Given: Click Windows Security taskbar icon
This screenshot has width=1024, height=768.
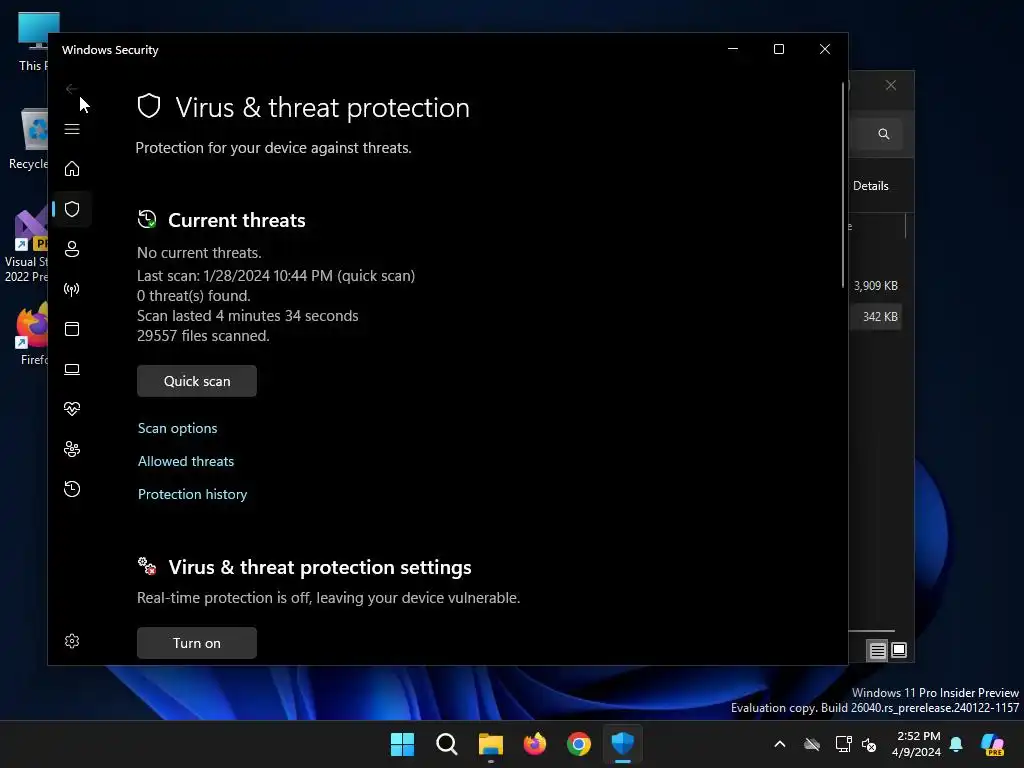Looking at the screenshot, I should pos(623,744).
